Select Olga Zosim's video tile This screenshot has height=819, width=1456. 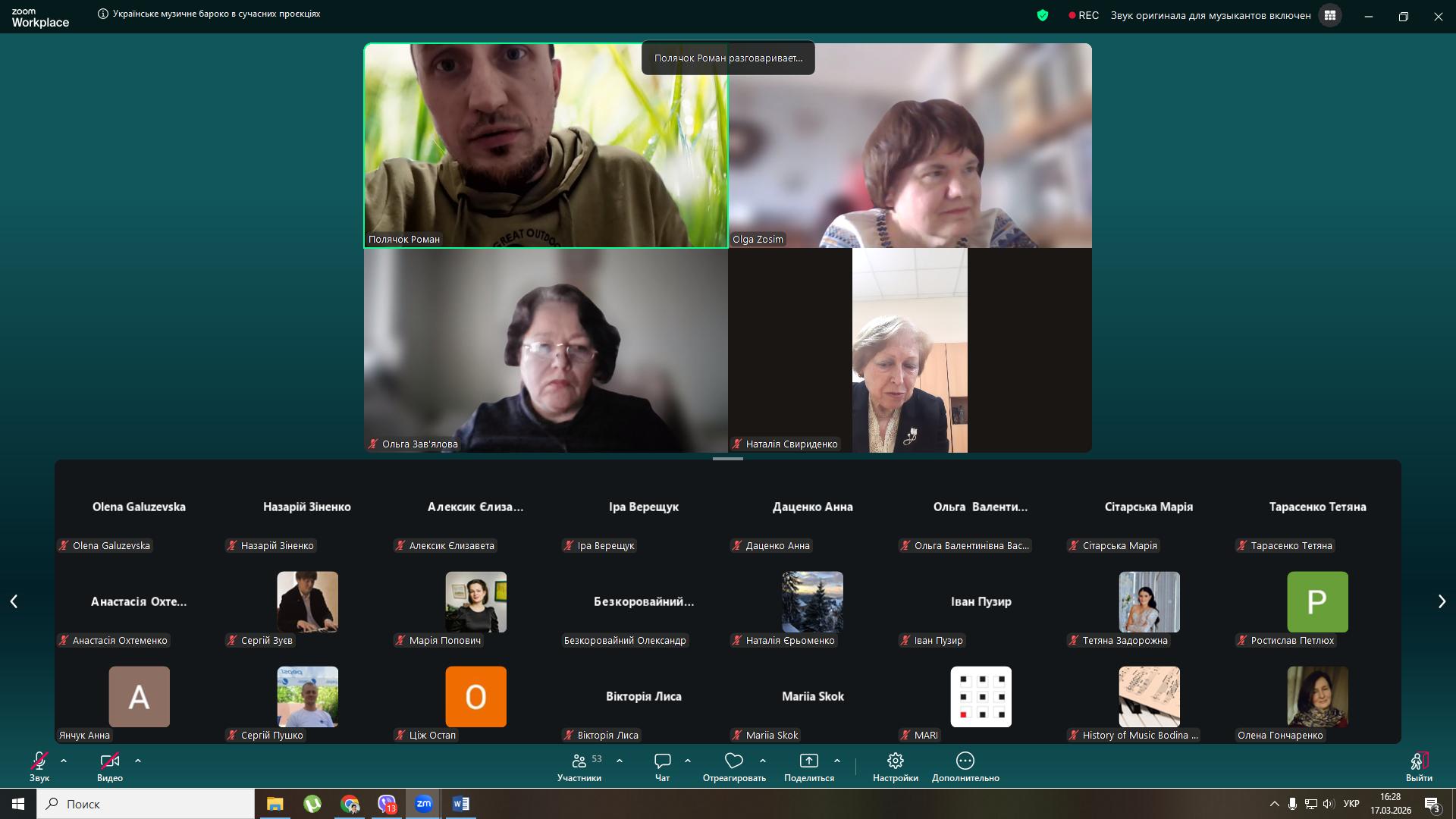pos(910,146)
